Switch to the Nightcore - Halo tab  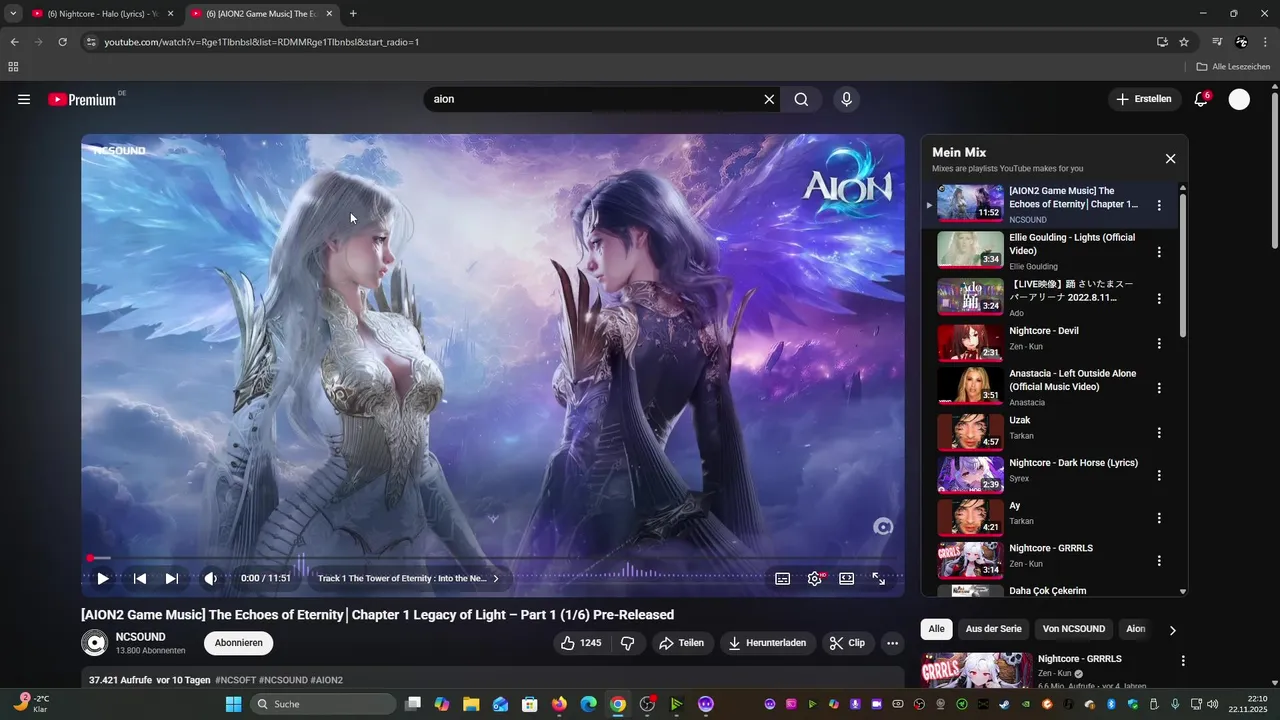(102, 14)
